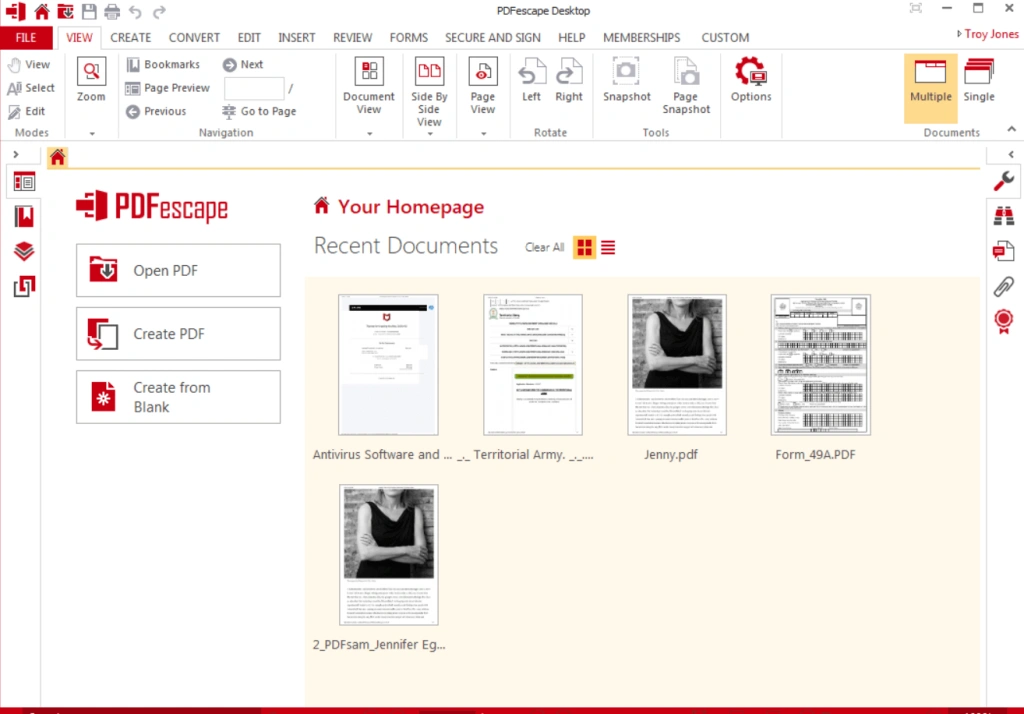
Task: Activate the Select mode
Action: pos(31,88)
